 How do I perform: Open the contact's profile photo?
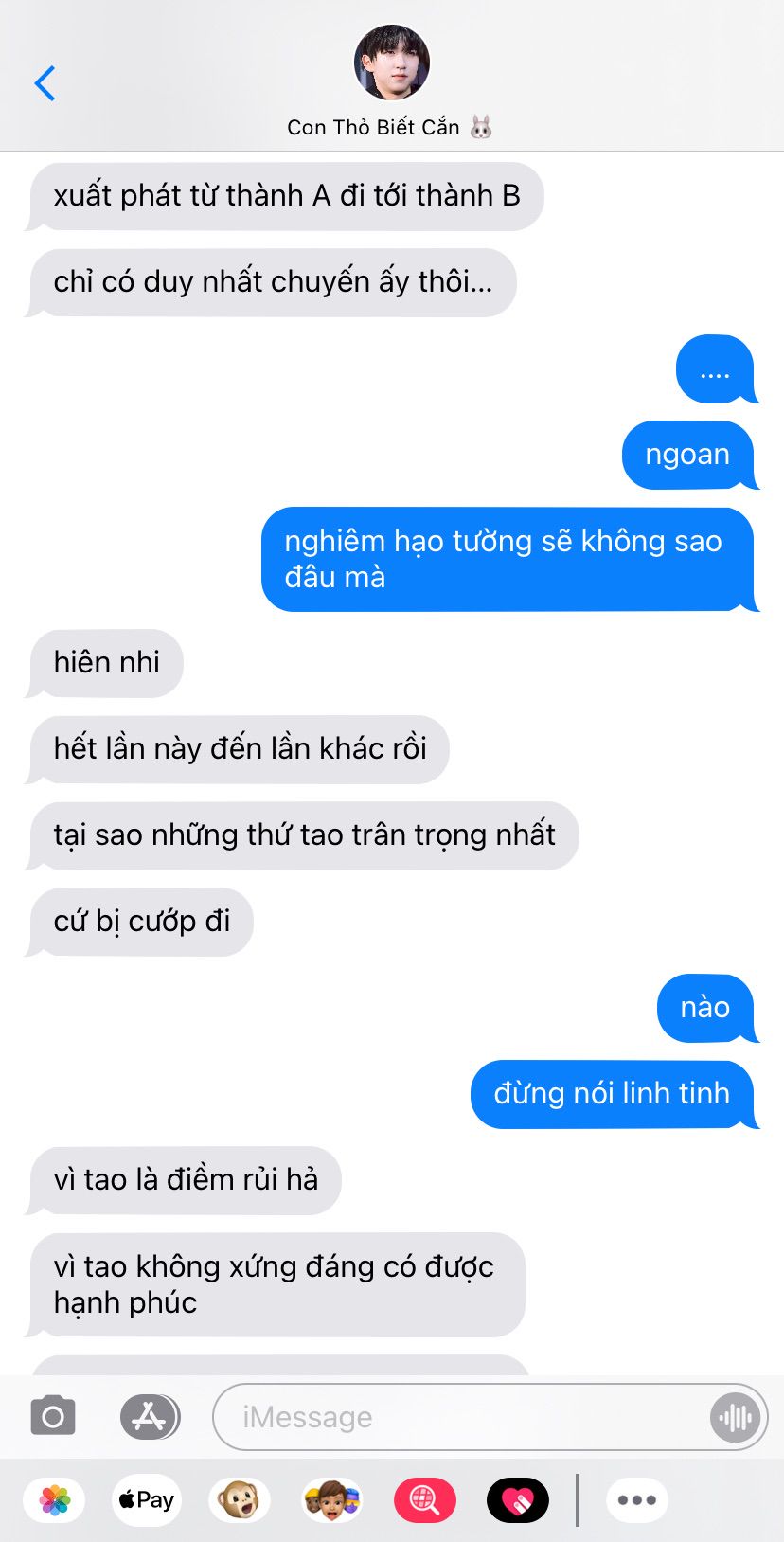click(x=392, y=63)
